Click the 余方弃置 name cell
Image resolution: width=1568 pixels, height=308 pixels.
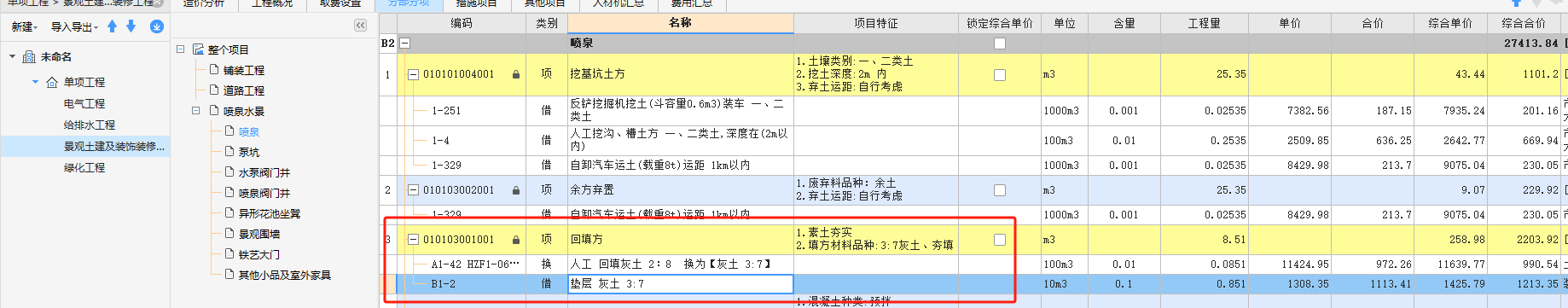click(681, 190)
